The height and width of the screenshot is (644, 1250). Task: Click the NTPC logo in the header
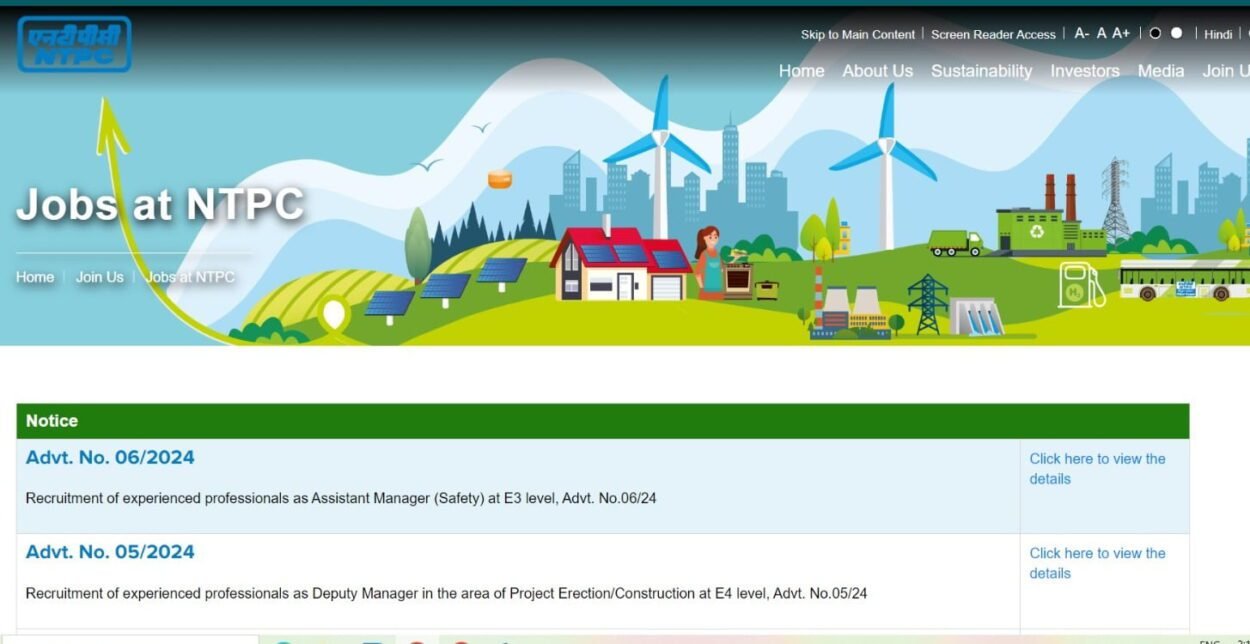pos(74,44)
